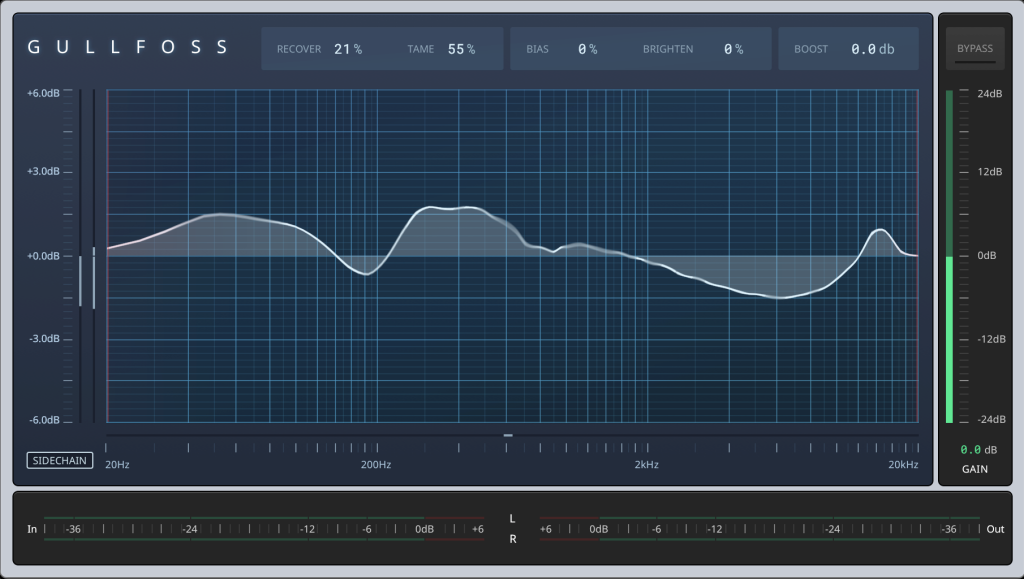Click the +3.0dB scale label

coord(43,172)
